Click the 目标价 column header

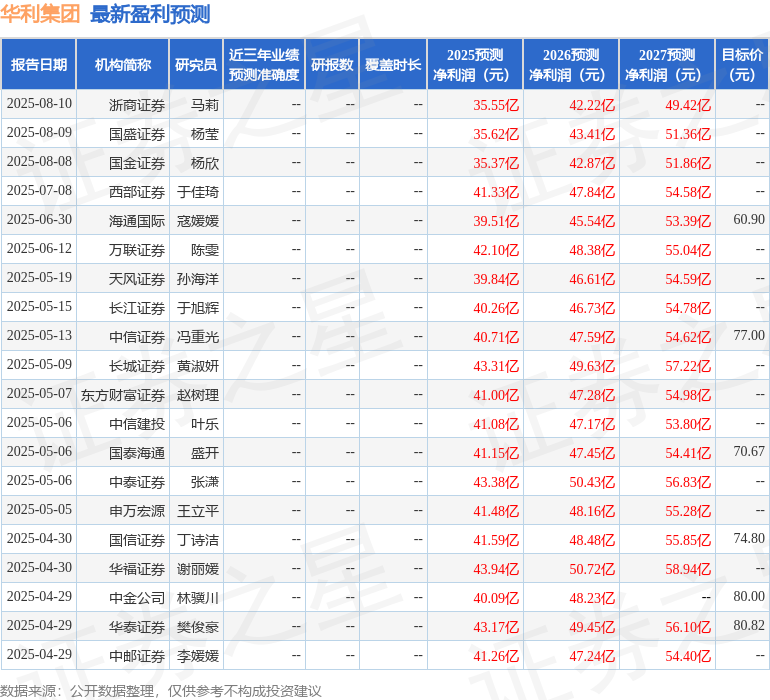[x=742, y=65]
